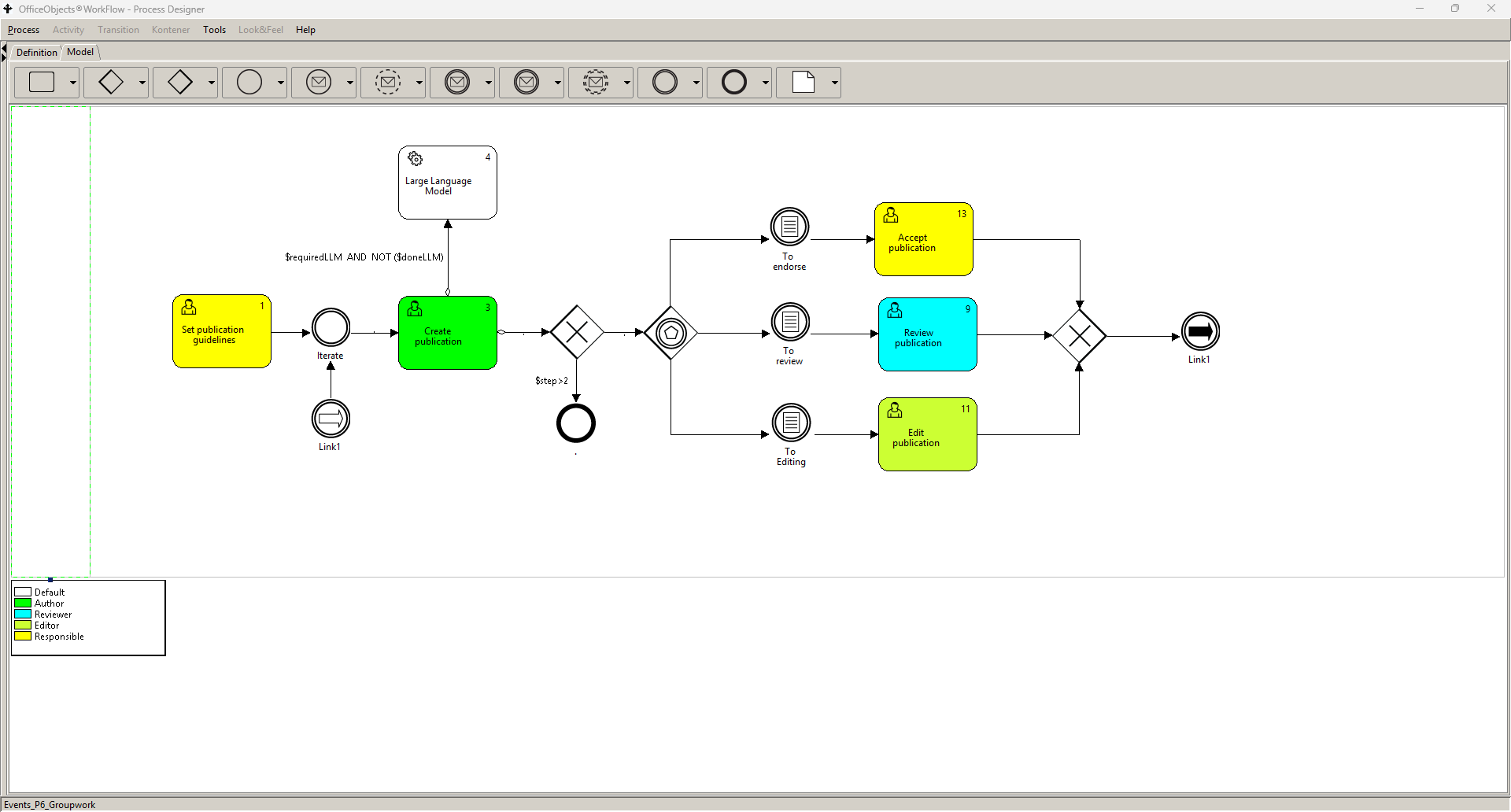The image size is (1511, 812).
Task: Open the Process menu
Action: (24, 30)
